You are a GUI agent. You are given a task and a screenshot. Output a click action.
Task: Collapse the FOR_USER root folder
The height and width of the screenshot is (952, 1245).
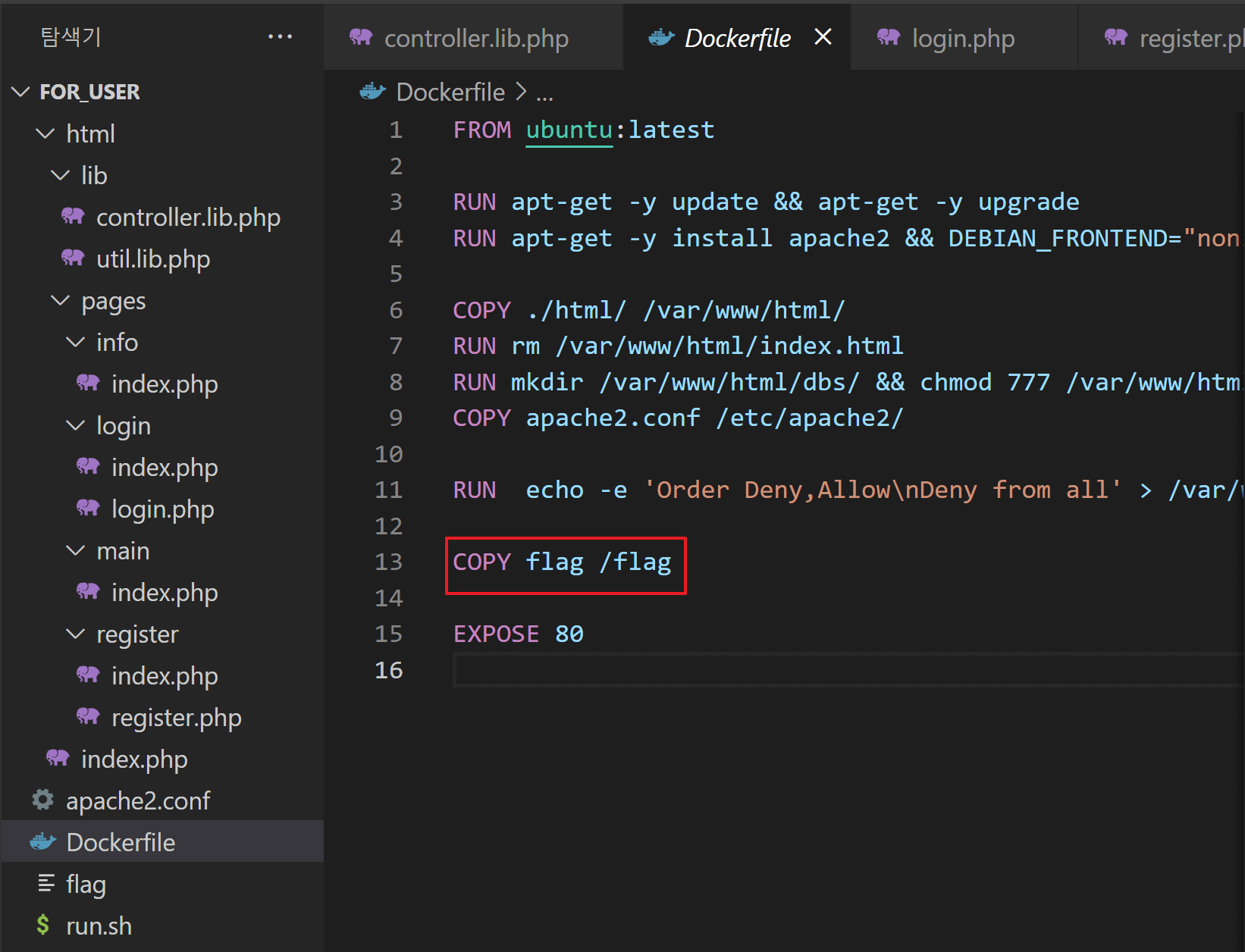pos(20,92)
